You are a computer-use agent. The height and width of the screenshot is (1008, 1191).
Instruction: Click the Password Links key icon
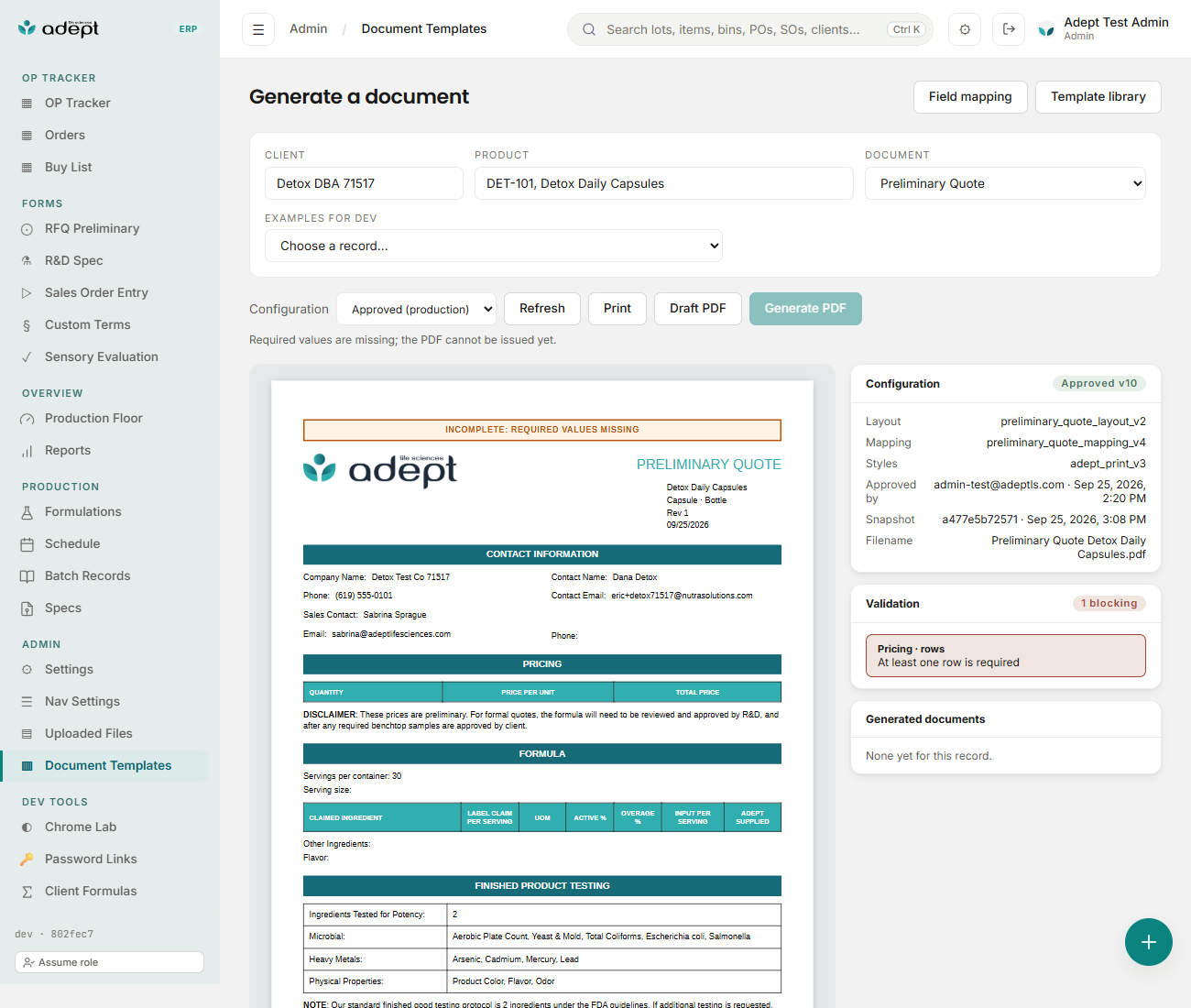(x=27, y=860)
